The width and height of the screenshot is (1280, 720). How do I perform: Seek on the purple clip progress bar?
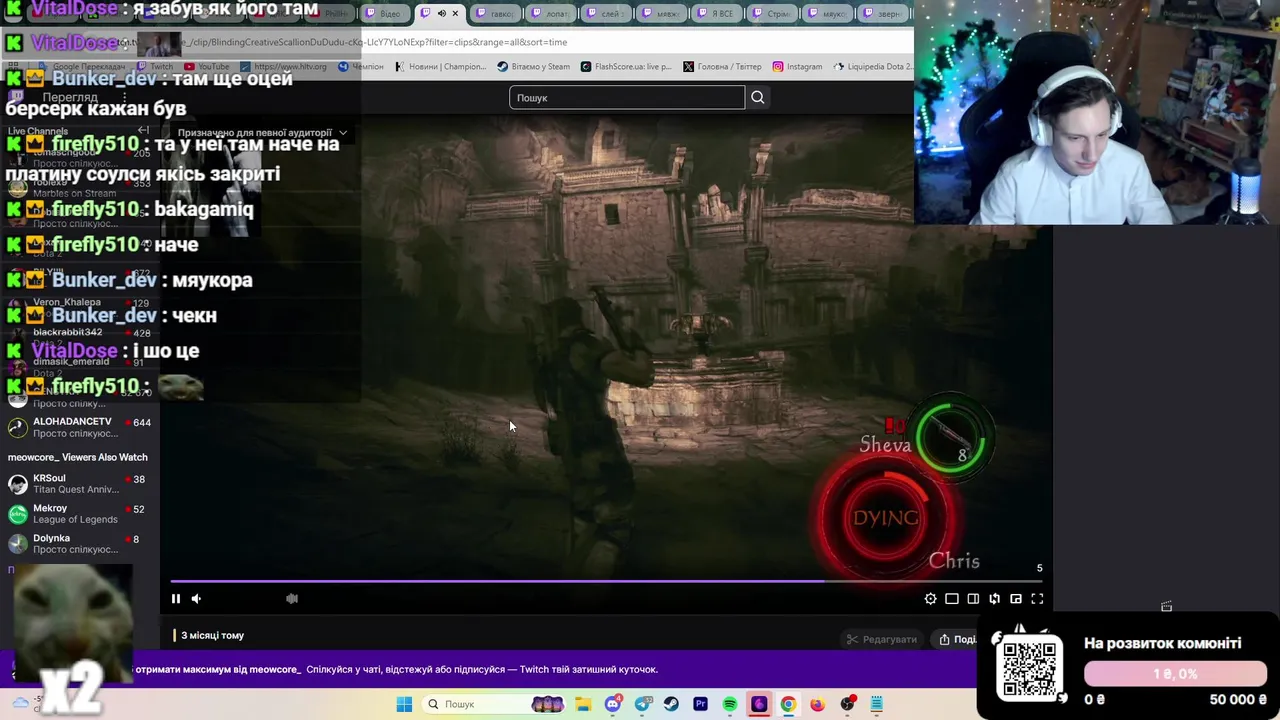pyautogui.click(x=606, y=581)
